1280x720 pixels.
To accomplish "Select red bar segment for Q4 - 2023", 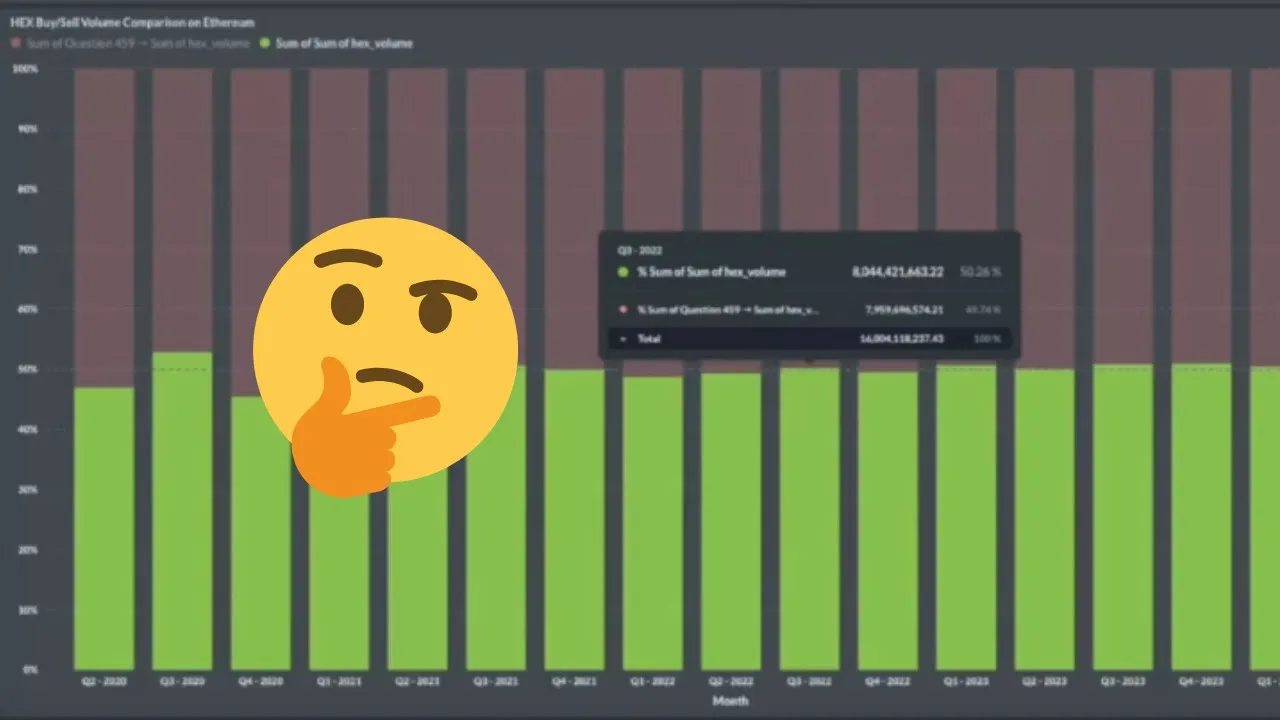I will 1201,216.
